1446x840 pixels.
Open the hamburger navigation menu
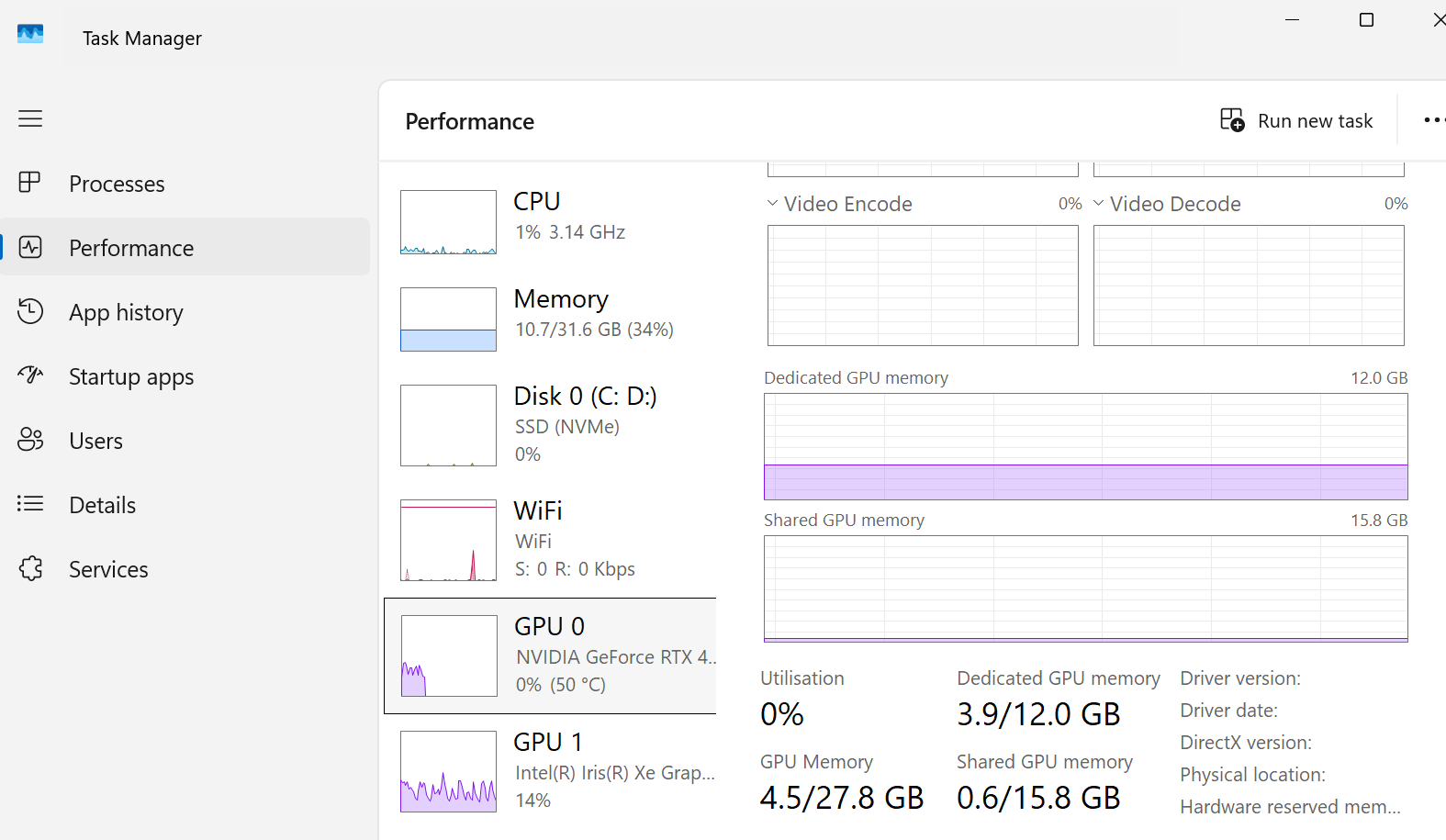30,118
